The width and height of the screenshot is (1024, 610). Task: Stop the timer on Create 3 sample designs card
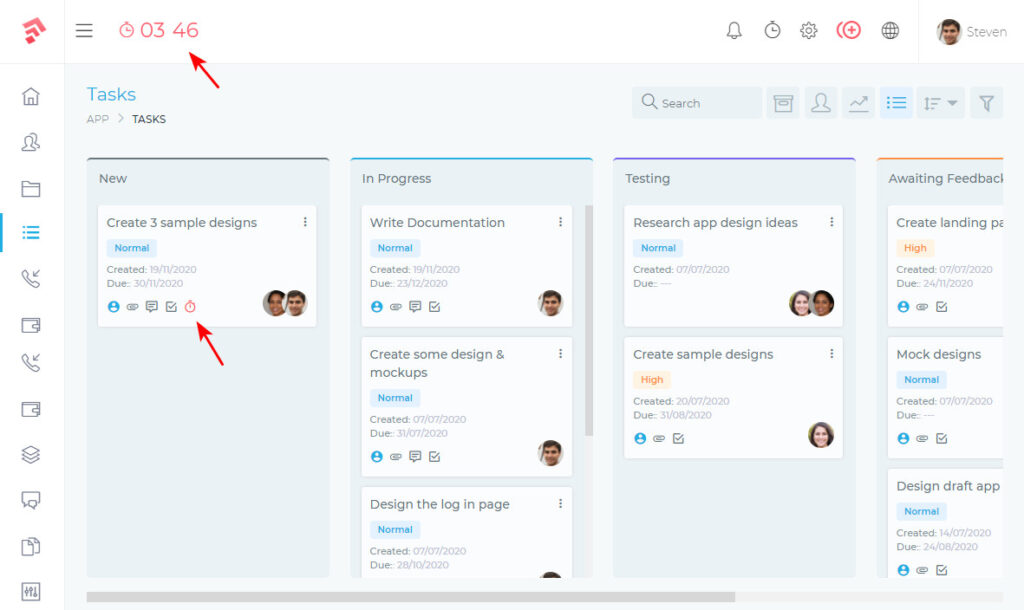(190, 307)
